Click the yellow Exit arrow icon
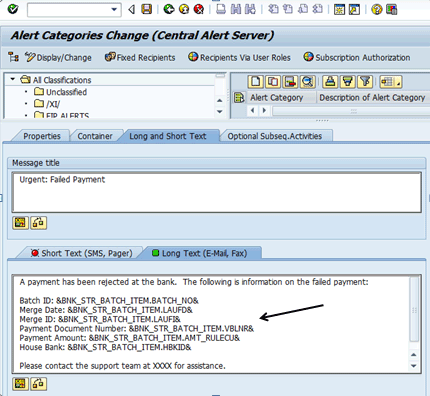 coord(184,9)
